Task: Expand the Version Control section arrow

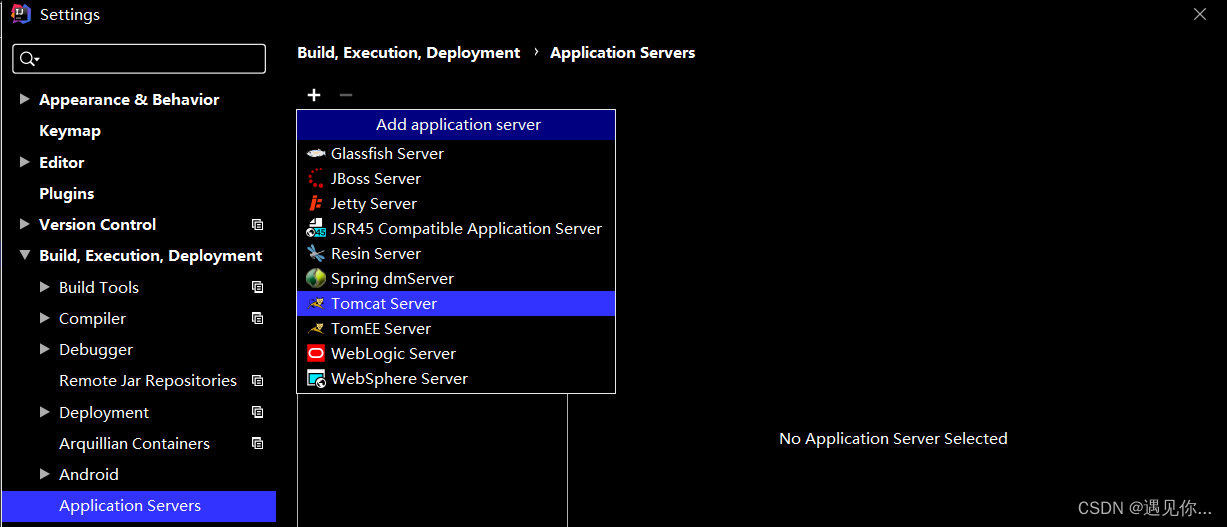Action: pos(25,225)
